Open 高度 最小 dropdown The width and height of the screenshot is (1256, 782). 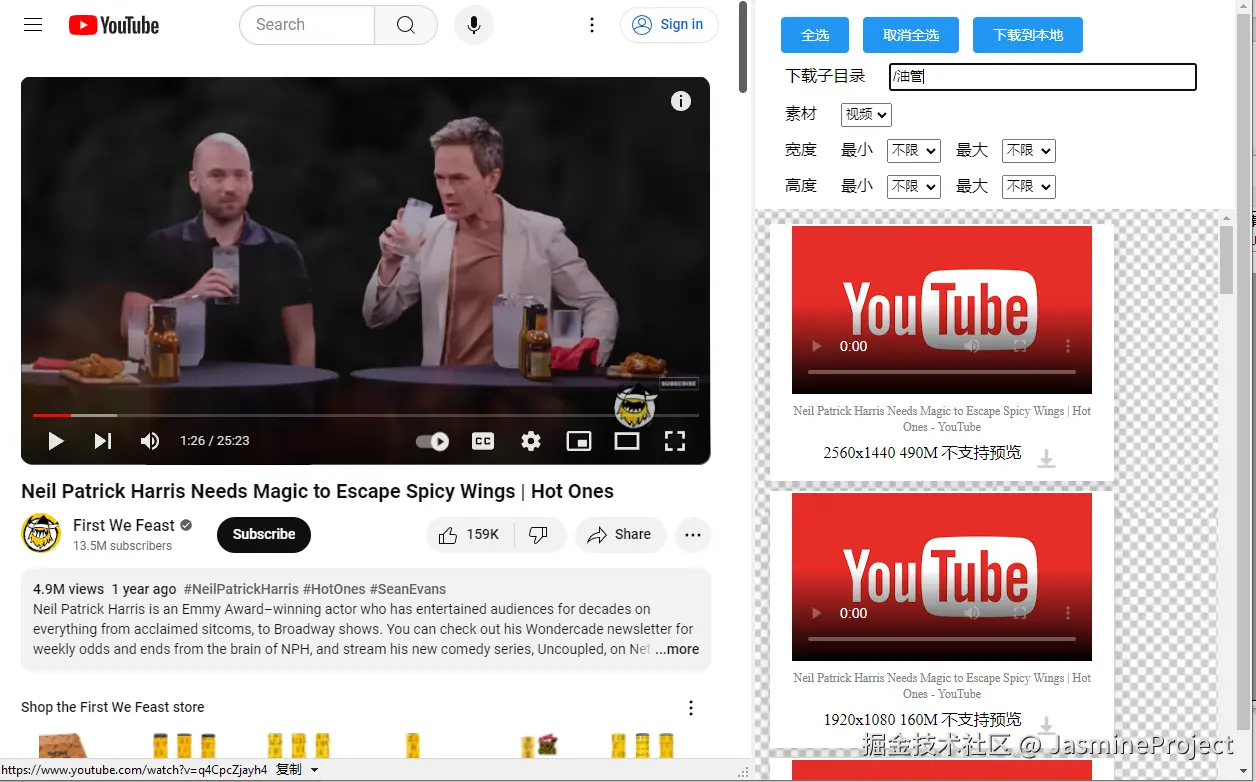914,187
